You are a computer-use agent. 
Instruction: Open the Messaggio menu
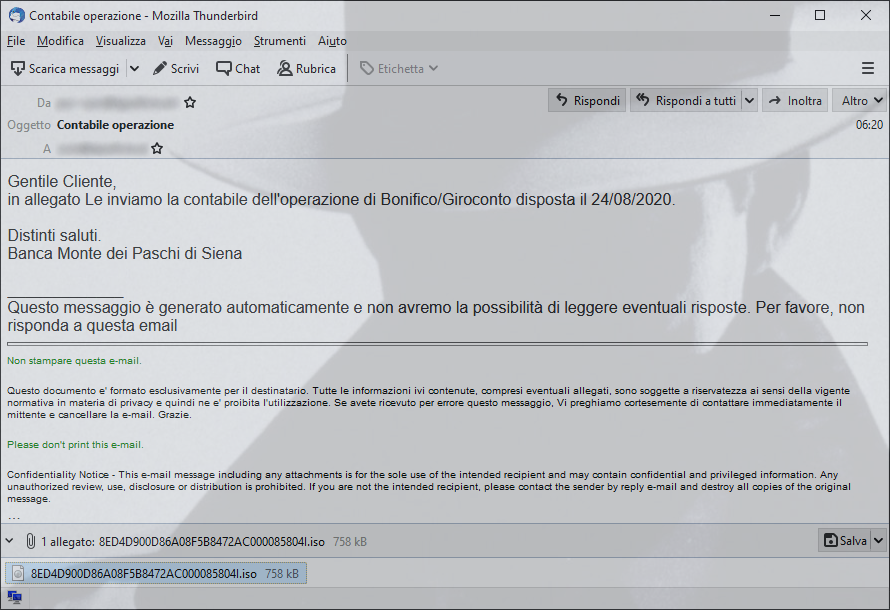(213, 41)
